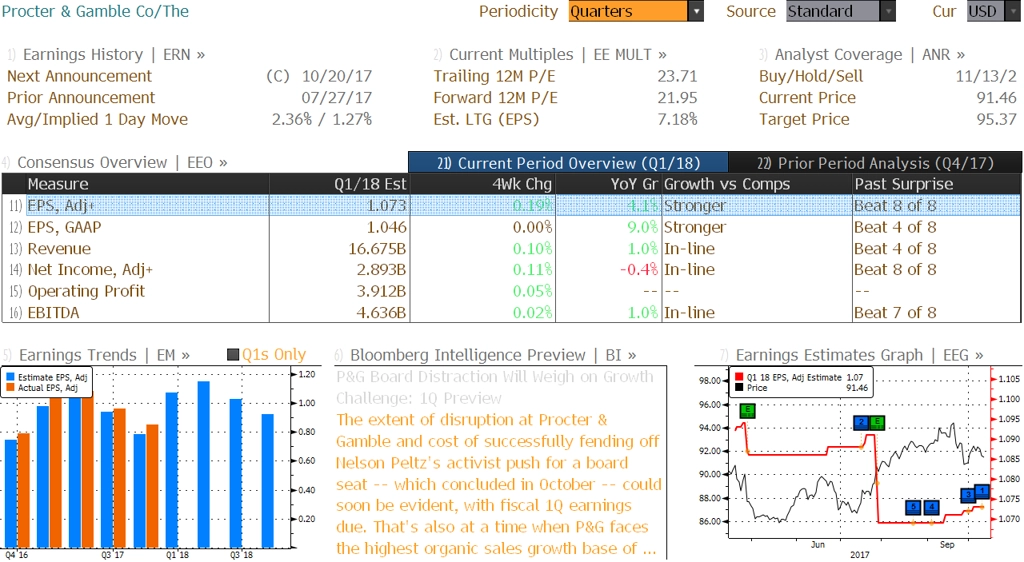Viewport: 1024px width, 562px height.
Task: Open the P&G Board Distraction preview headline
Action: coord(494,387)
